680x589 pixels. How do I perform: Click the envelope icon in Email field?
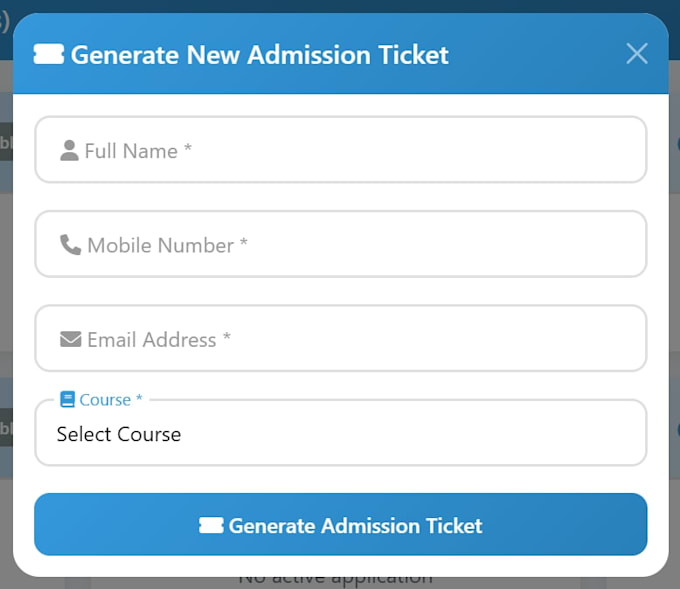point(70,339)
